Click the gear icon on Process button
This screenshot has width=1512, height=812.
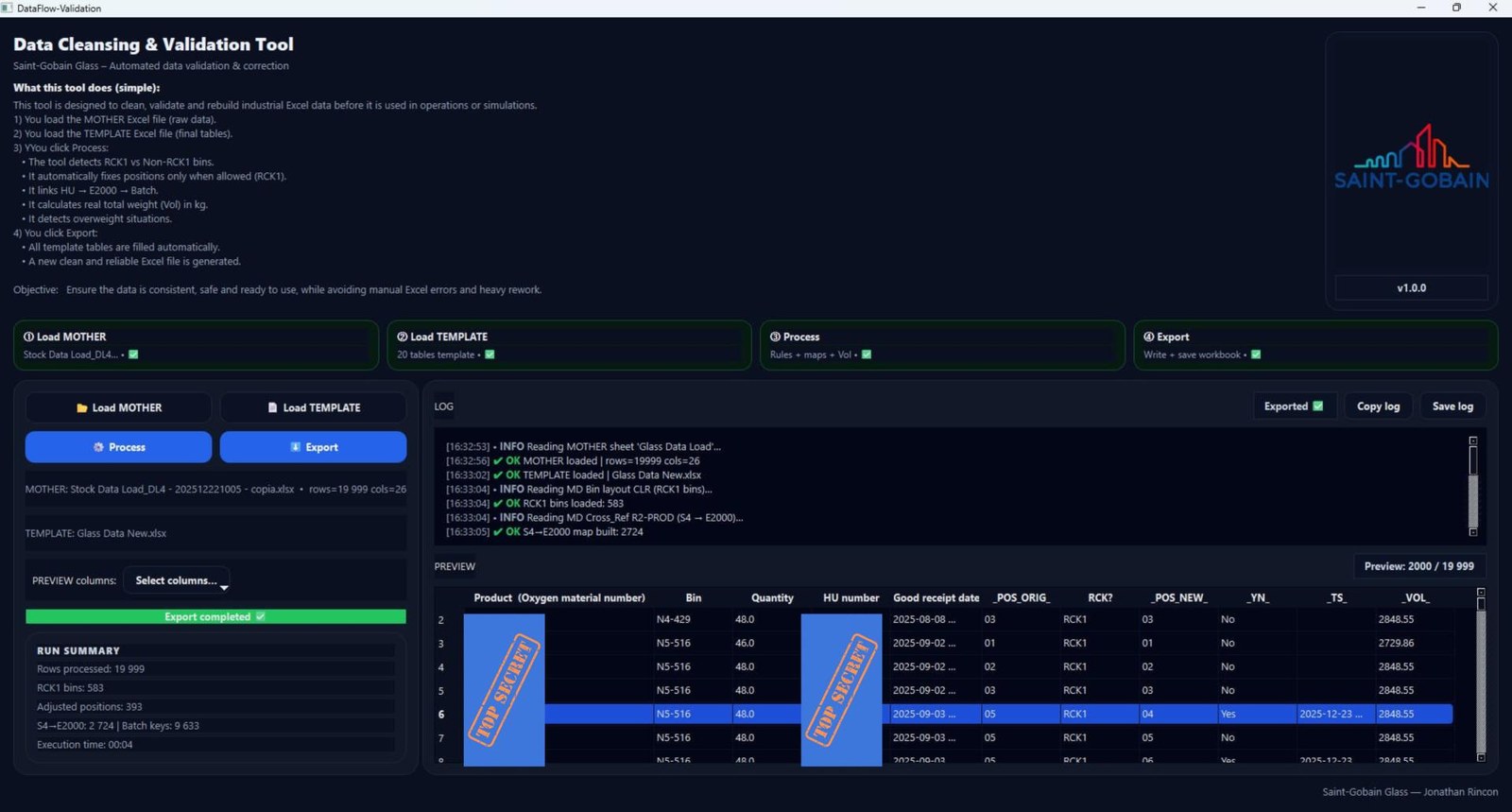point(98,447)
